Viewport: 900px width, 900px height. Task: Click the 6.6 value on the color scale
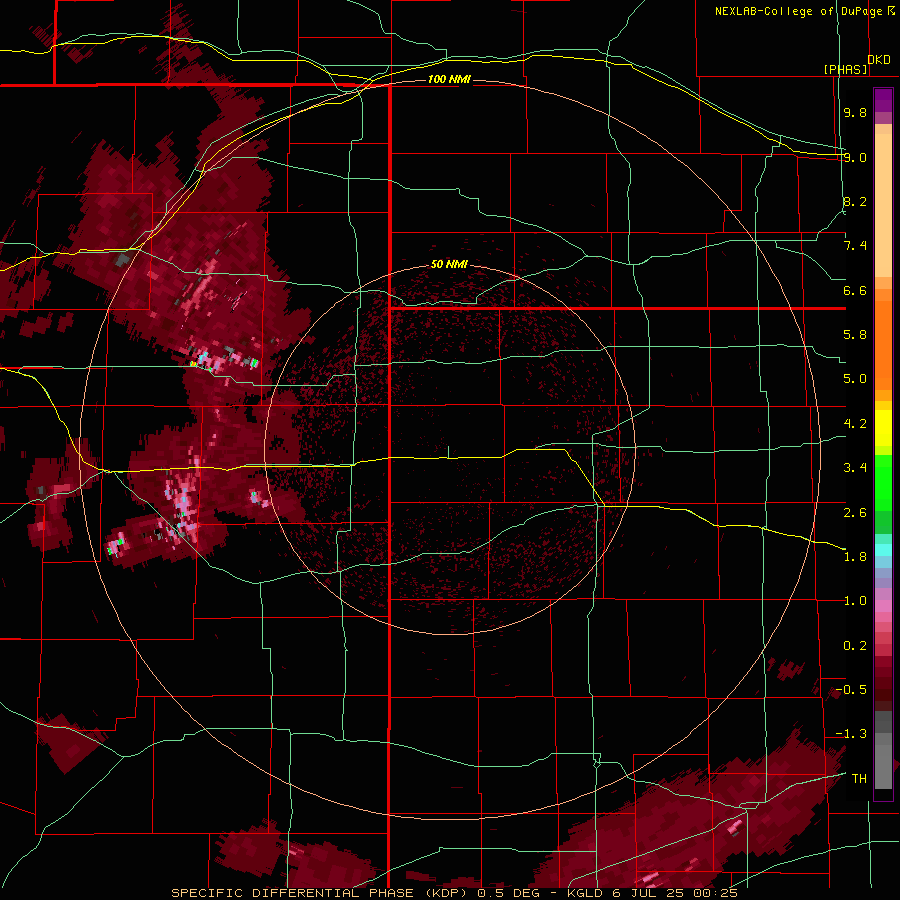click(855, 290)
